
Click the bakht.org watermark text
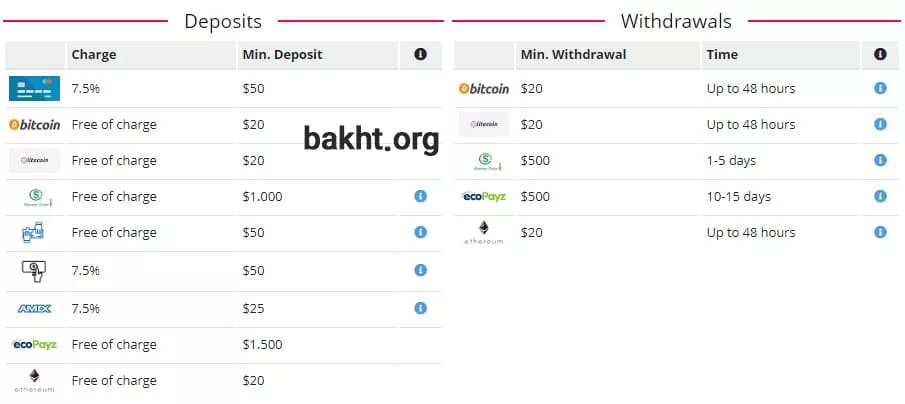pyautogui.click(x=371, y=139)
